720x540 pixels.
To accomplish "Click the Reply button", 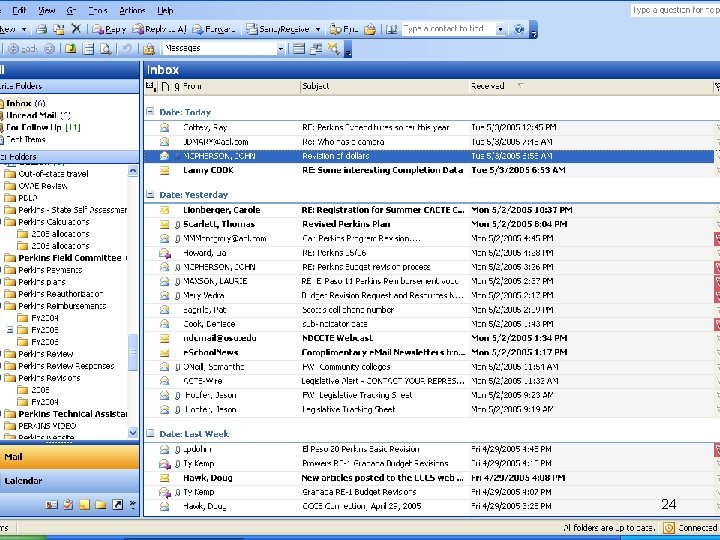I will click(109, 29).
